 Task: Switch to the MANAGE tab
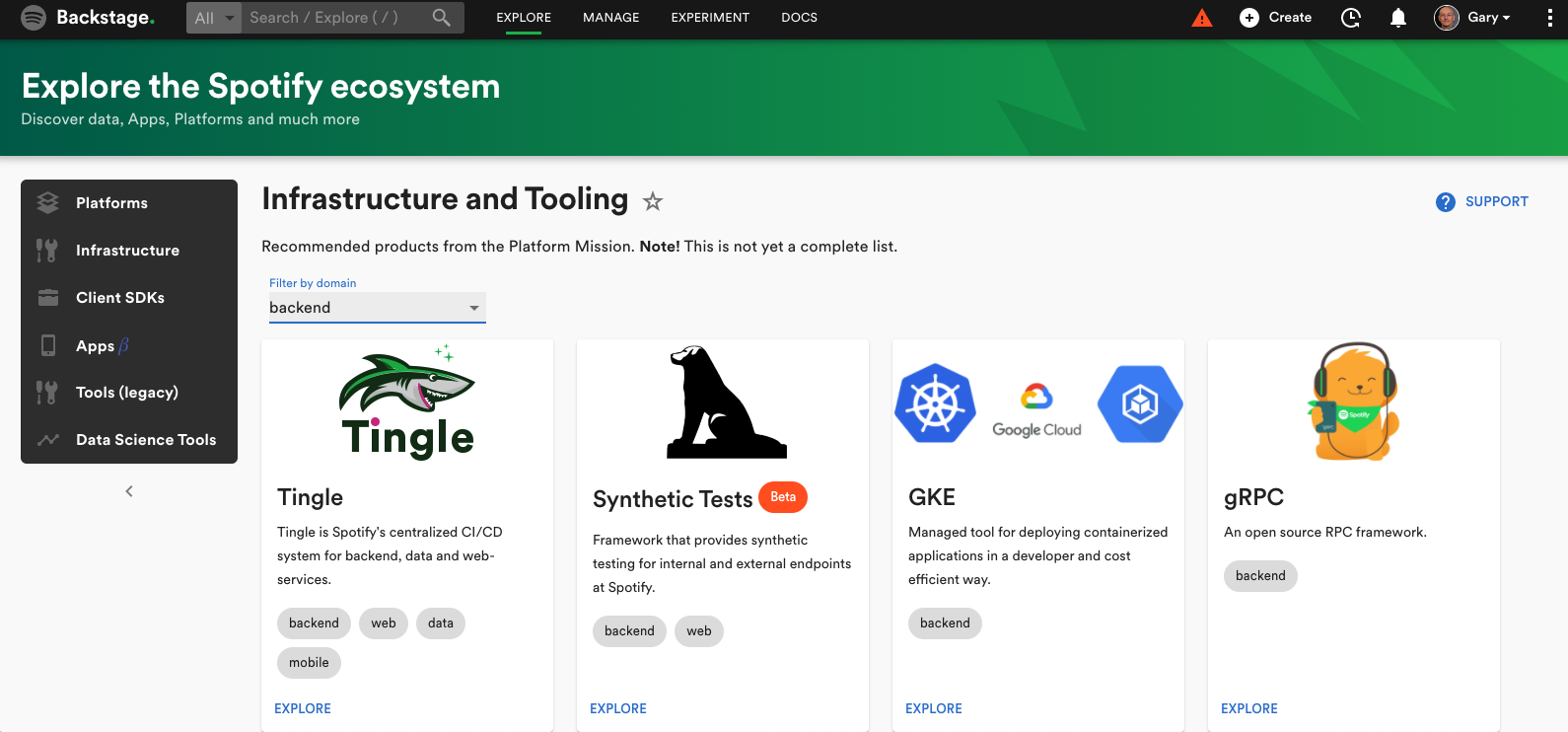click(x=611, y=18)
